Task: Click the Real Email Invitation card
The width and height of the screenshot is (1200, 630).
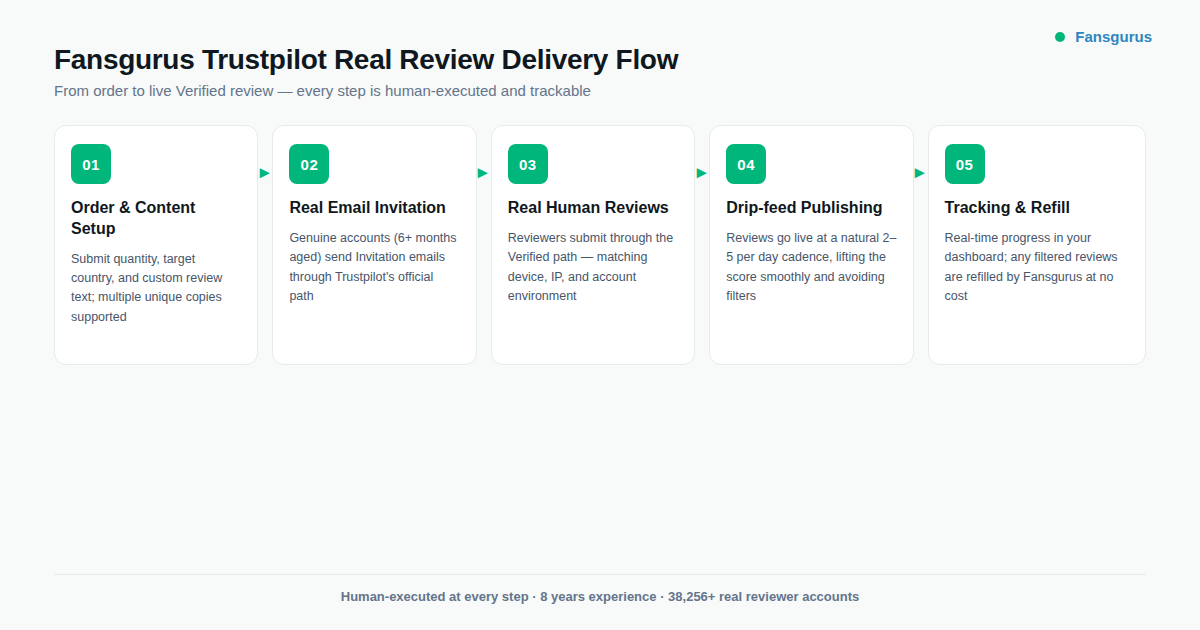Action: point(374,243)
